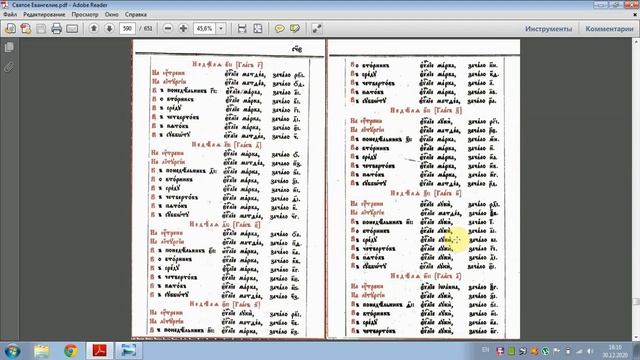640x360 pixels.
Task: Open the Окно menu
Action: click(111, 14)
